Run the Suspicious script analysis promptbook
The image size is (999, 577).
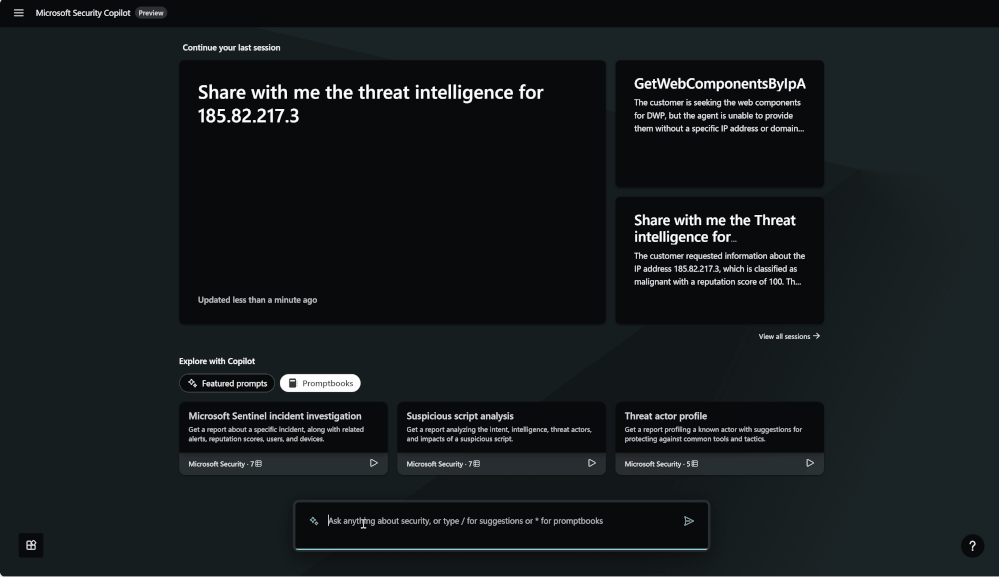pos(592,463)
